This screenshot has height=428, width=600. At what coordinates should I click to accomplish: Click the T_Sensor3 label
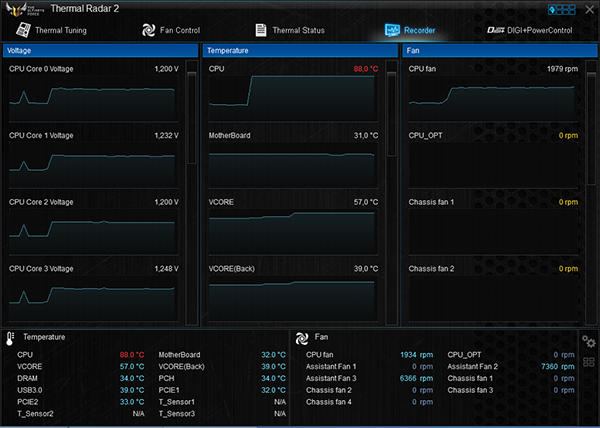(x=177, y=414)
